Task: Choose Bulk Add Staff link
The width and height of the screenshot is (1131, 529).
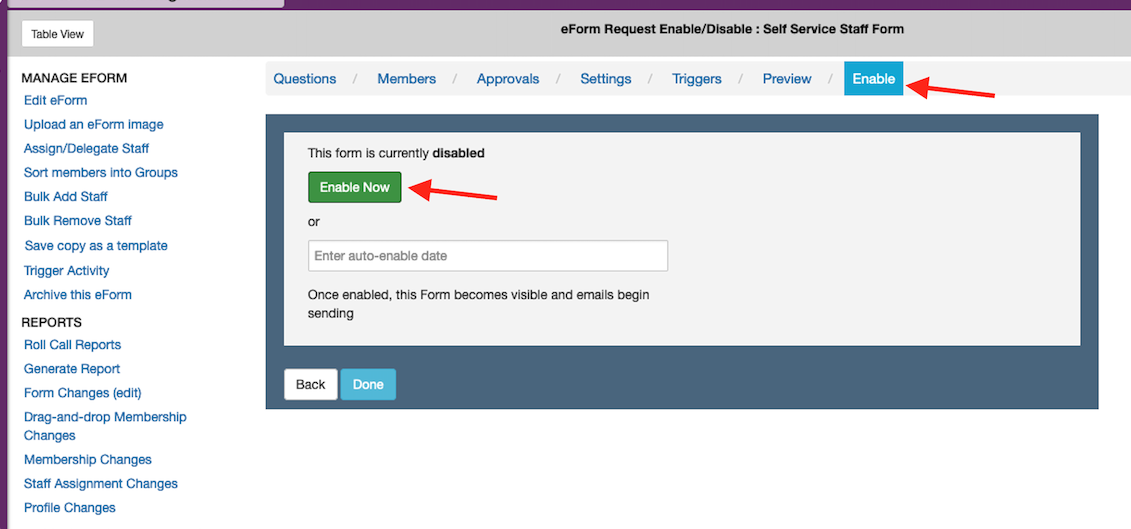Action: tap(65, 197)
